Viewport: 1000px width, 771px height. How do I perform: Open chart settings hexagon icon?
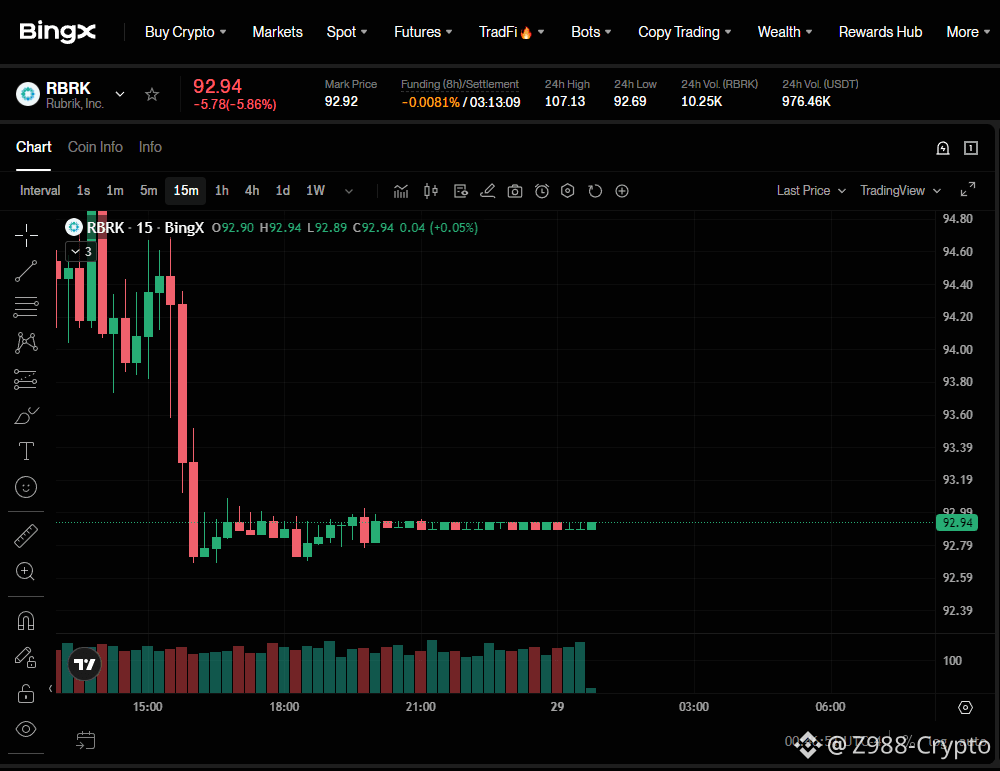(x=568, y=191)
